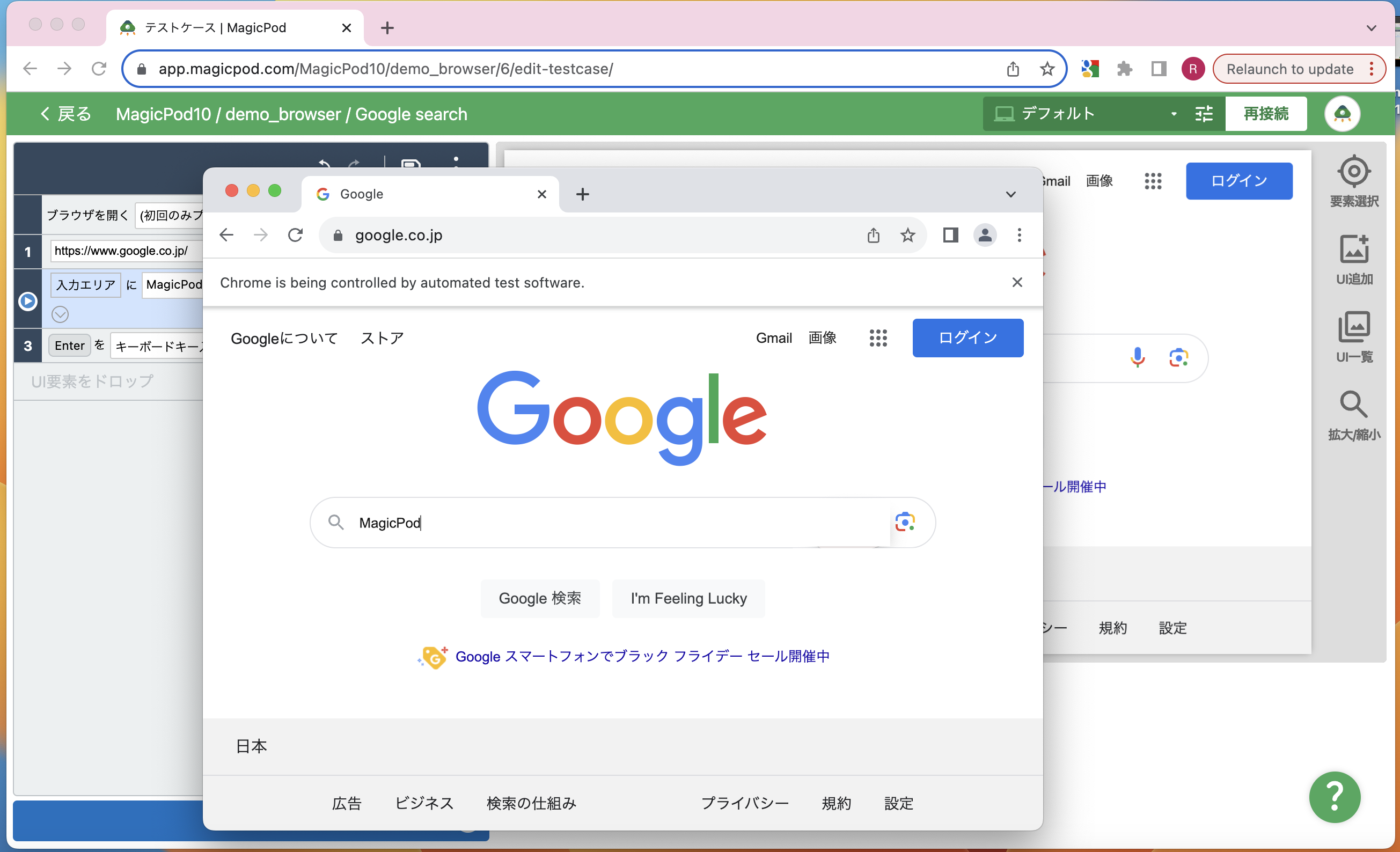1400x852 pixels.
Task: Open the UI一覧 panel
Action: point(1353,337)
